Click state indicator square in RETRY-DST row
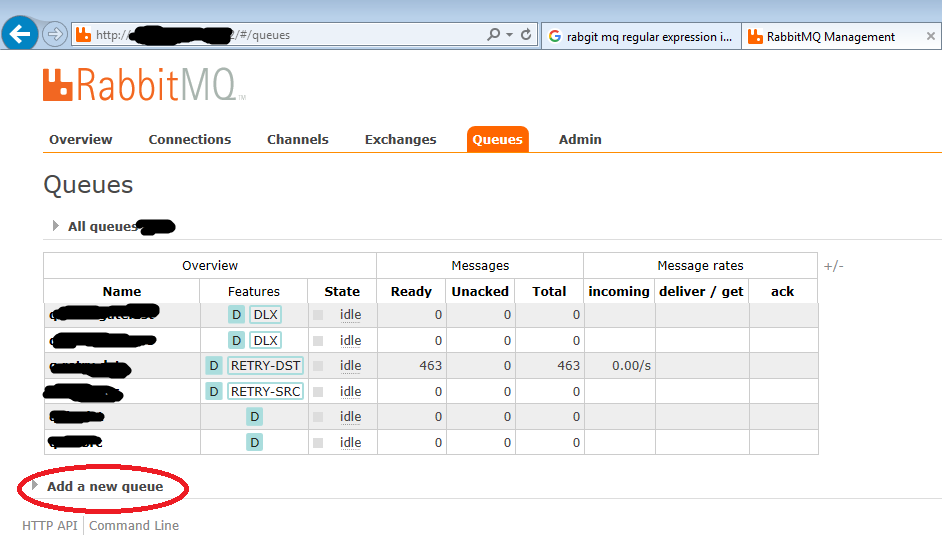Viewport: 942px width, 535px height. [x=318, y=366]
